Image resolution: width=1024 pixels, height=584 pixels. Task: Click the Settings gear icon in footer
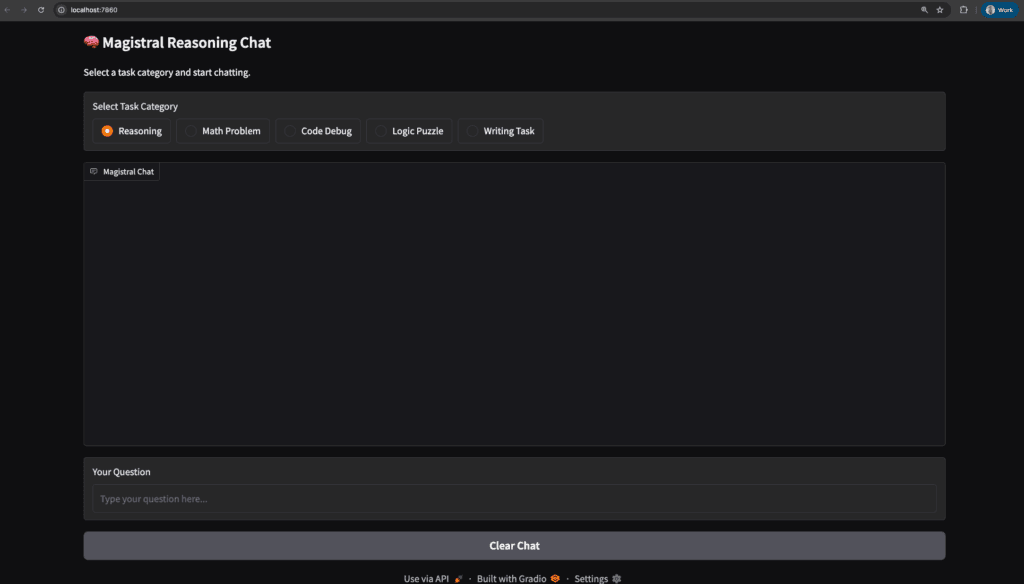click(x=616, y=578)
